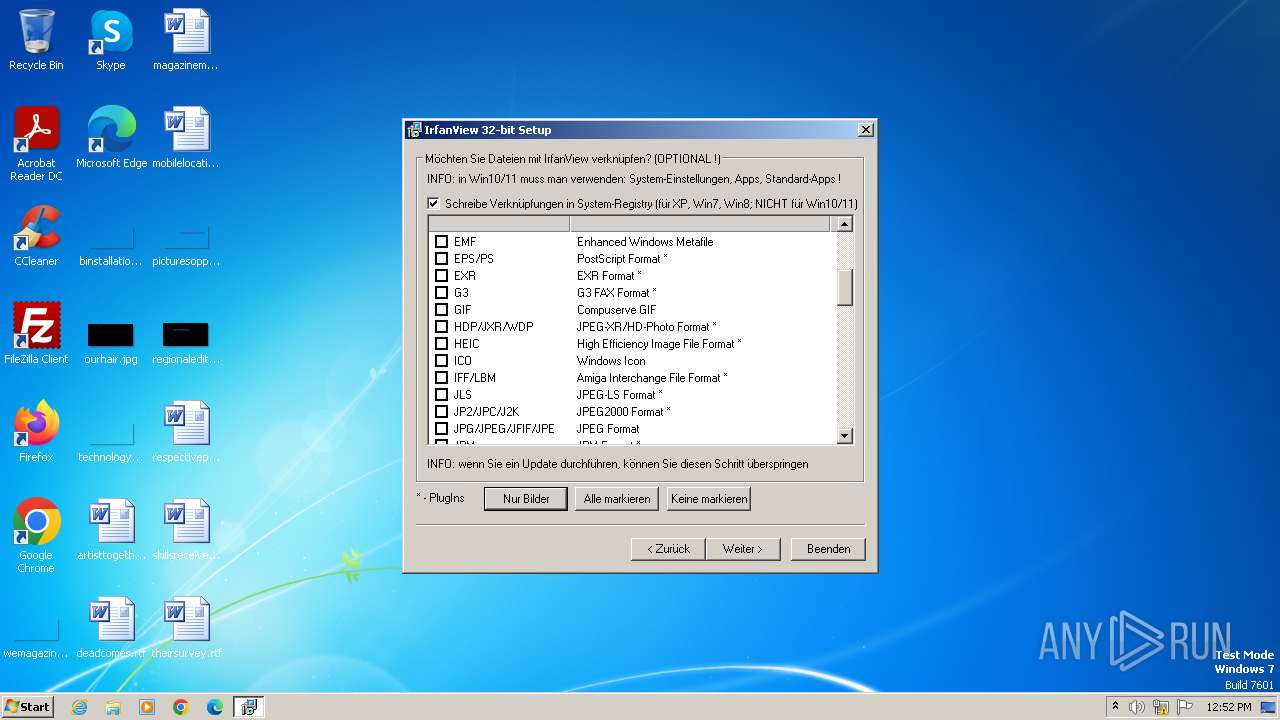Open Windows Media Player taskbar icon
Screen dimensions: 1280x720
pyautogui.click(x=147, y=707)
